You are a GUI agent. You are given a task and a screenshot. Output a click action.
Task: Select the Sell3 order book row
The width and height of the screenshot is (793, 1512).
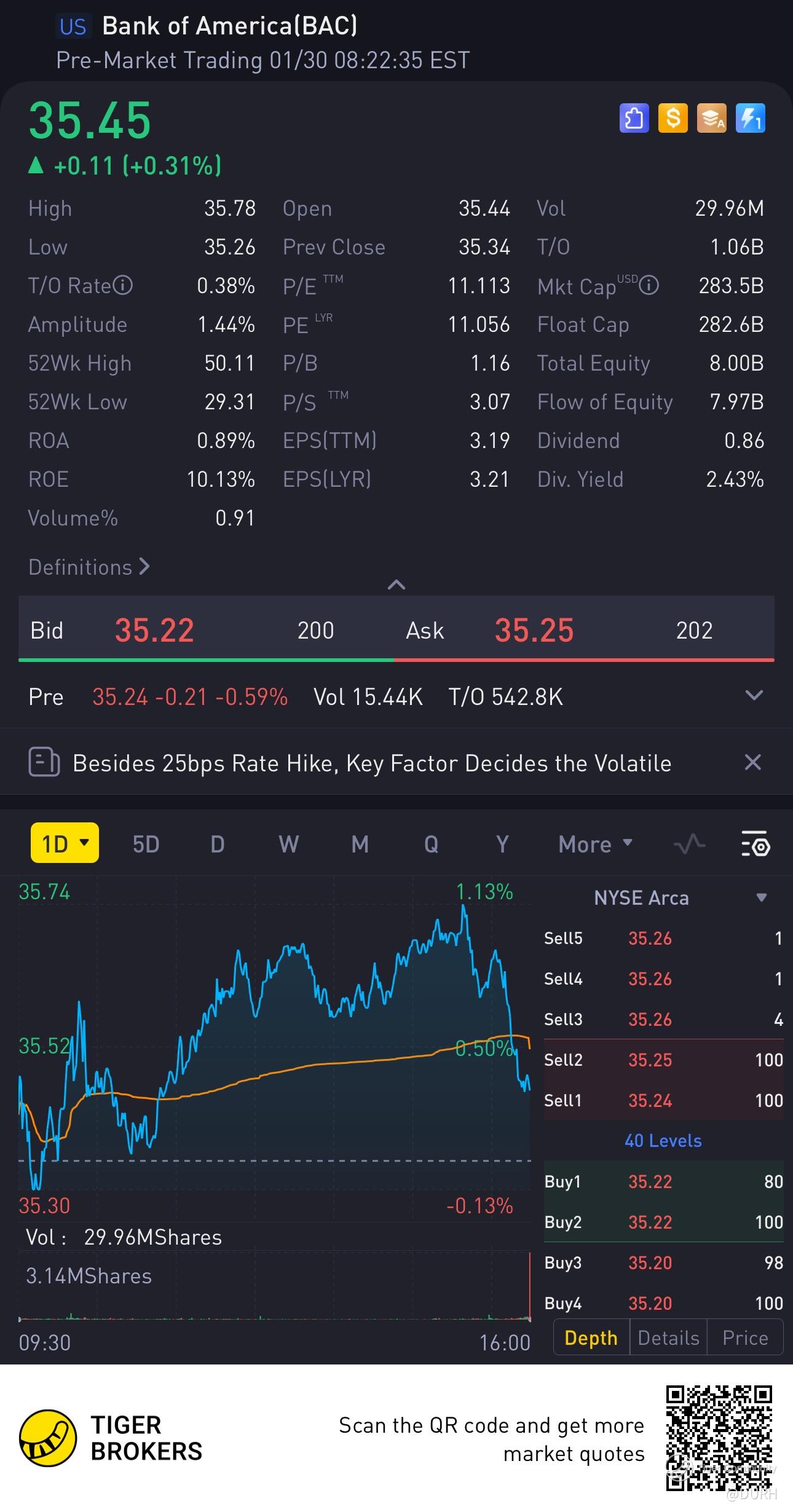click(663, 1019)
